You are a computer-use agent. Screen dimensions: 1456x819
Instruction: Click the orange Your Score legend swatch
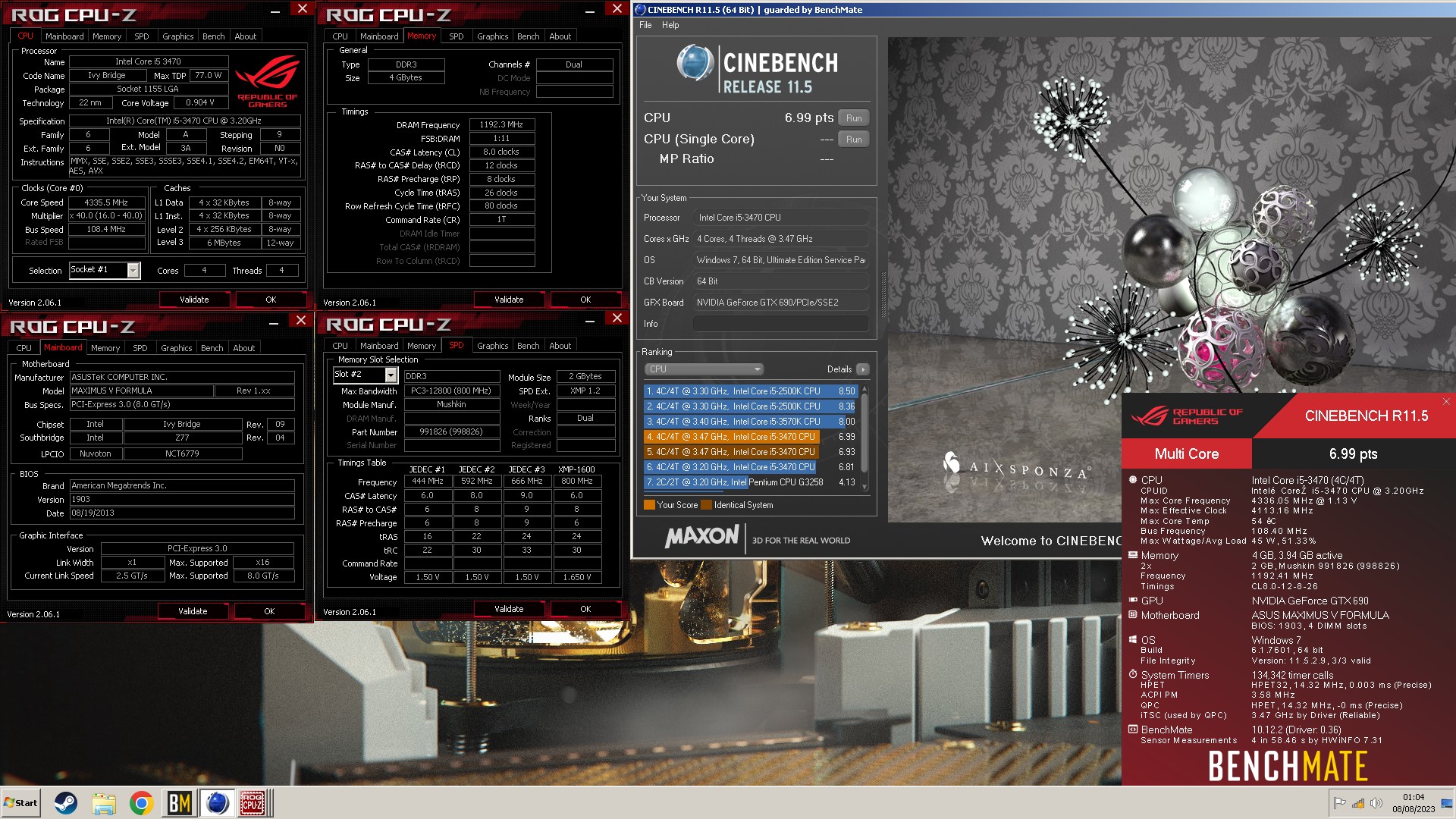649,505
